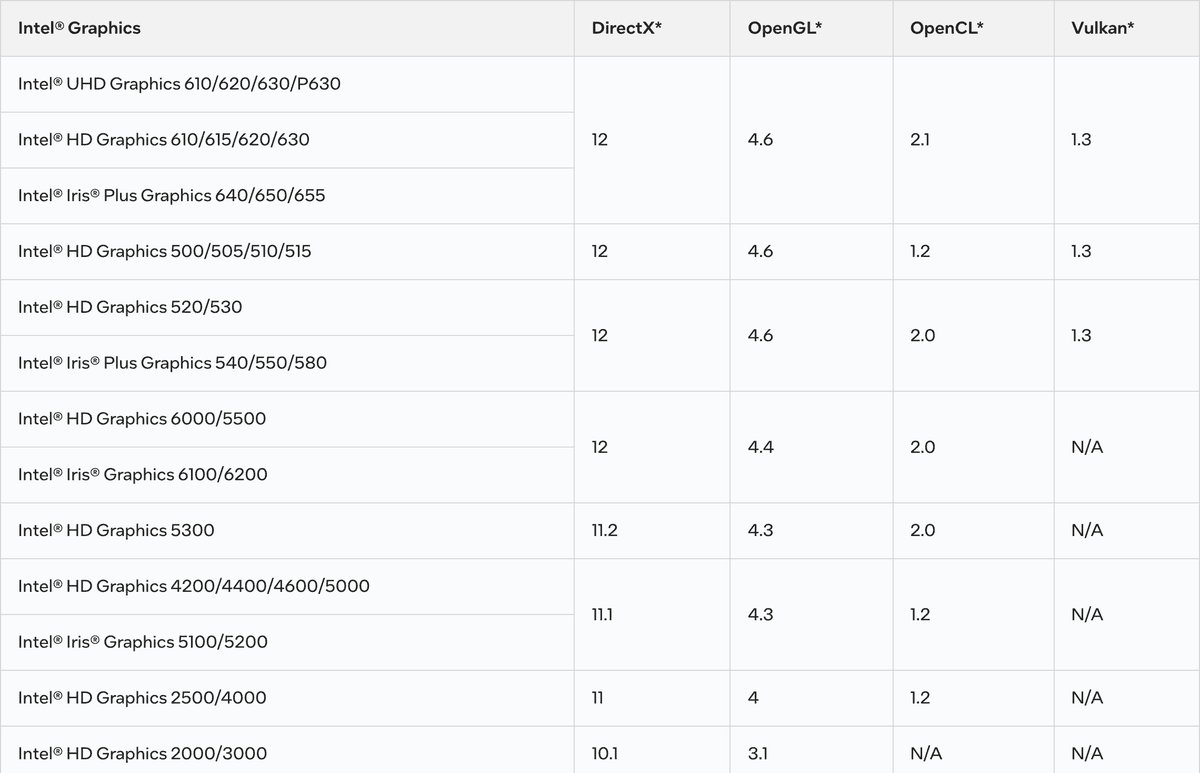Select the "3.1" OpenGL value
Screen dimensions: 1200x773
[x=759, y=754]
